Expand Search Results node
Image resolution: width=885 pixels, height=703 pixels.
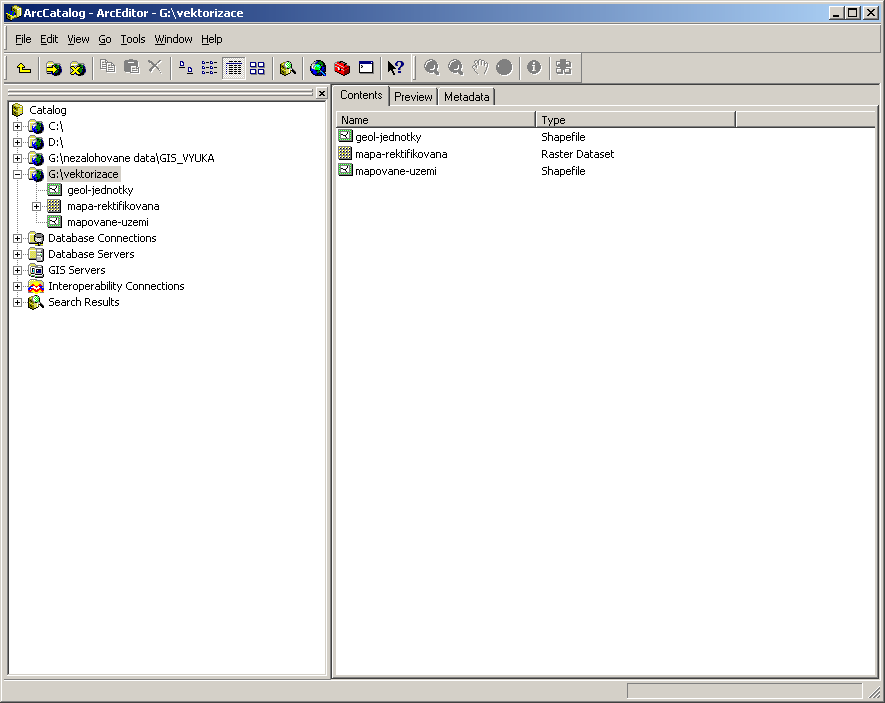tap(17, 302)
